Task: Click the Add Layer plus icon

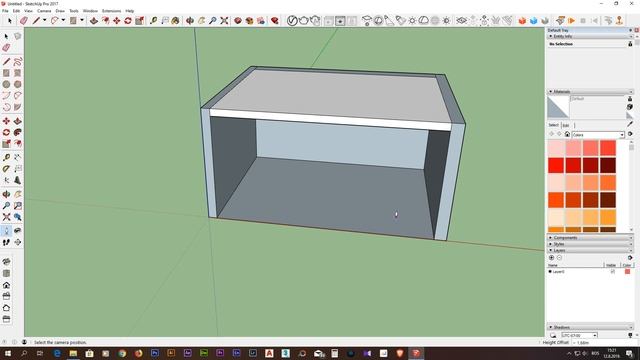Action: tap(551, 258)
